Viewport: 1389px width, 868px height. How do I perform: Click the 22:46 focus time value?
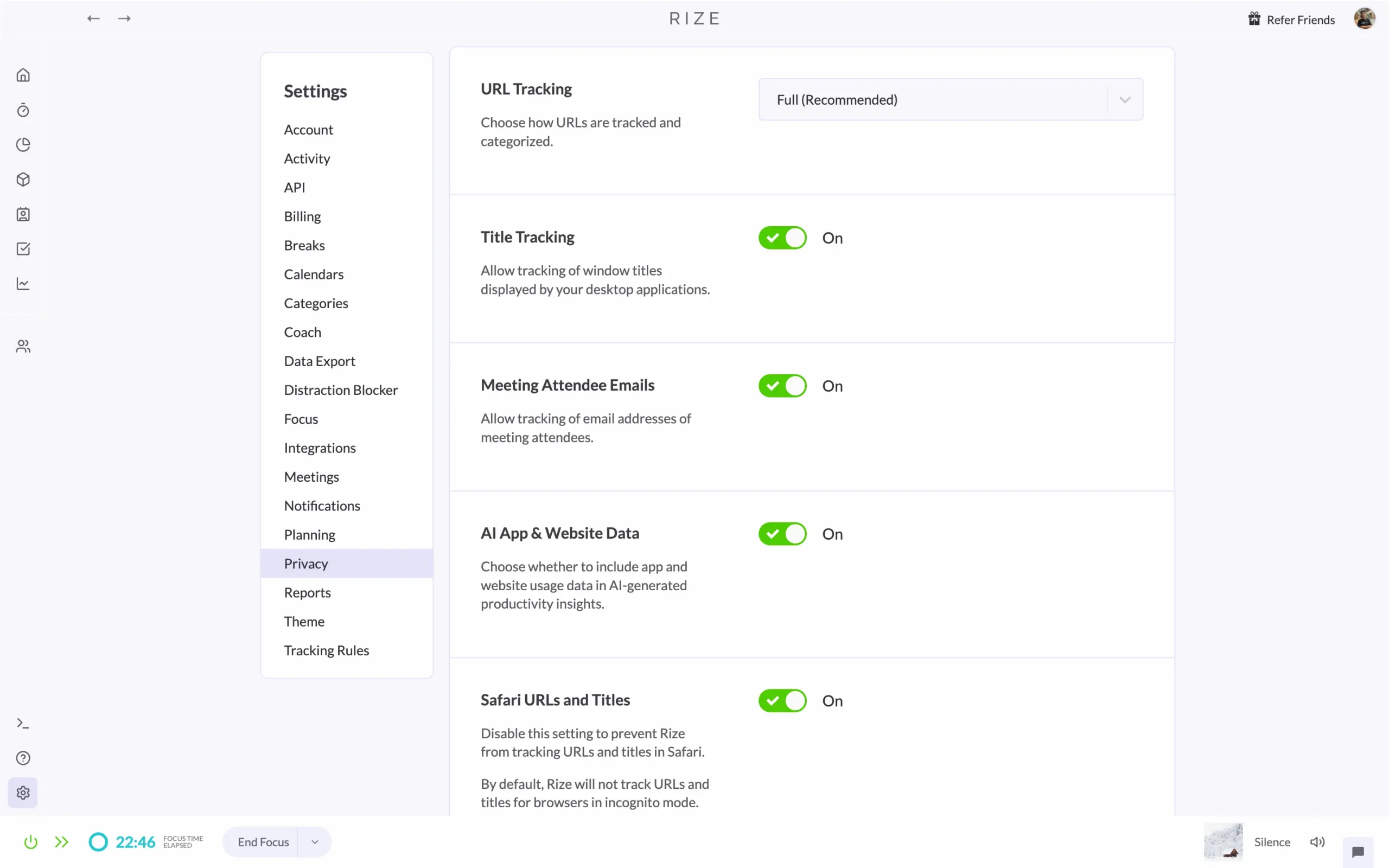click(x=136, y=841)
